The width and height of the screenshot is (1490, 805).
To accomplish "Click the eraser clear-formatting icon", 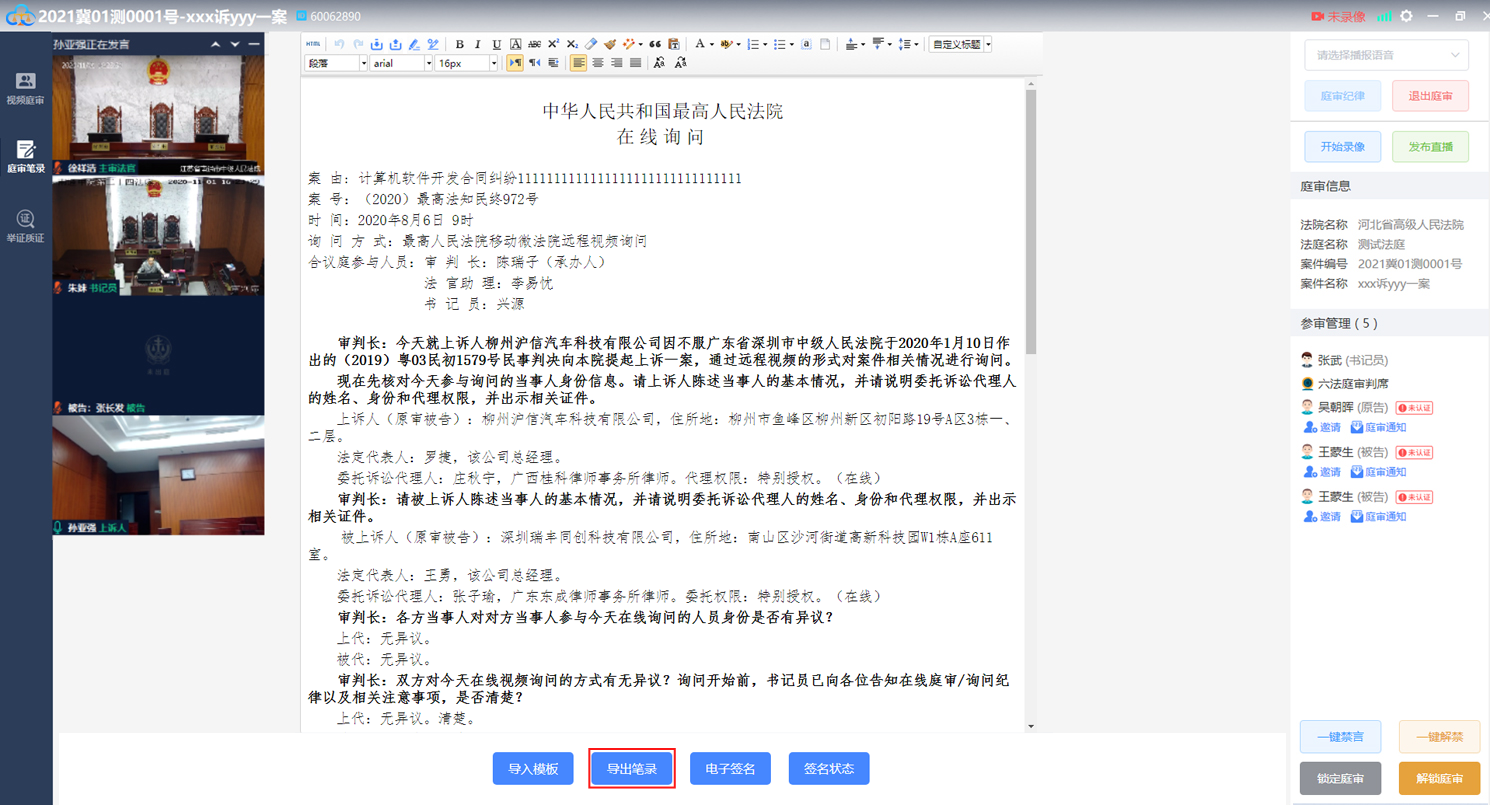I will coord(591,44).
